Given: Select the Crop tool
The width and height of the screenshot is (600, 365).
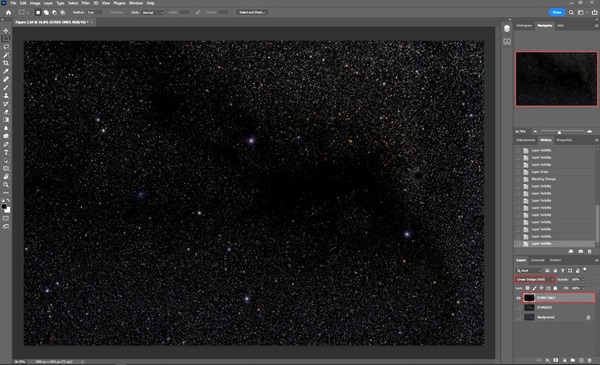Looking at the screenshot, I should coord(6,63).
